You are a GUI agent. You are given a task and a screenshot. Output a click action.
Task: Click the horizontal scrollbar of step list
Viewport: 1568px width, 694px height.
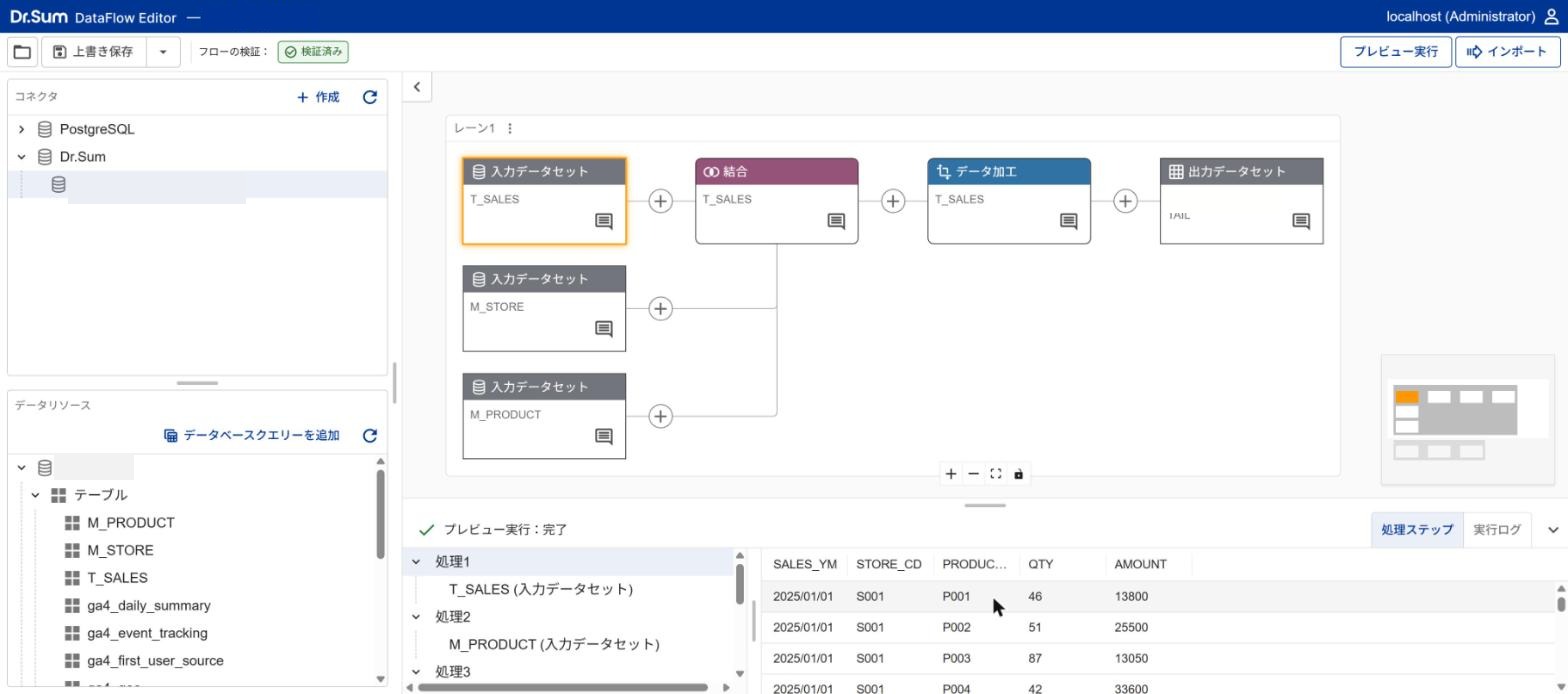click(563, 688)
